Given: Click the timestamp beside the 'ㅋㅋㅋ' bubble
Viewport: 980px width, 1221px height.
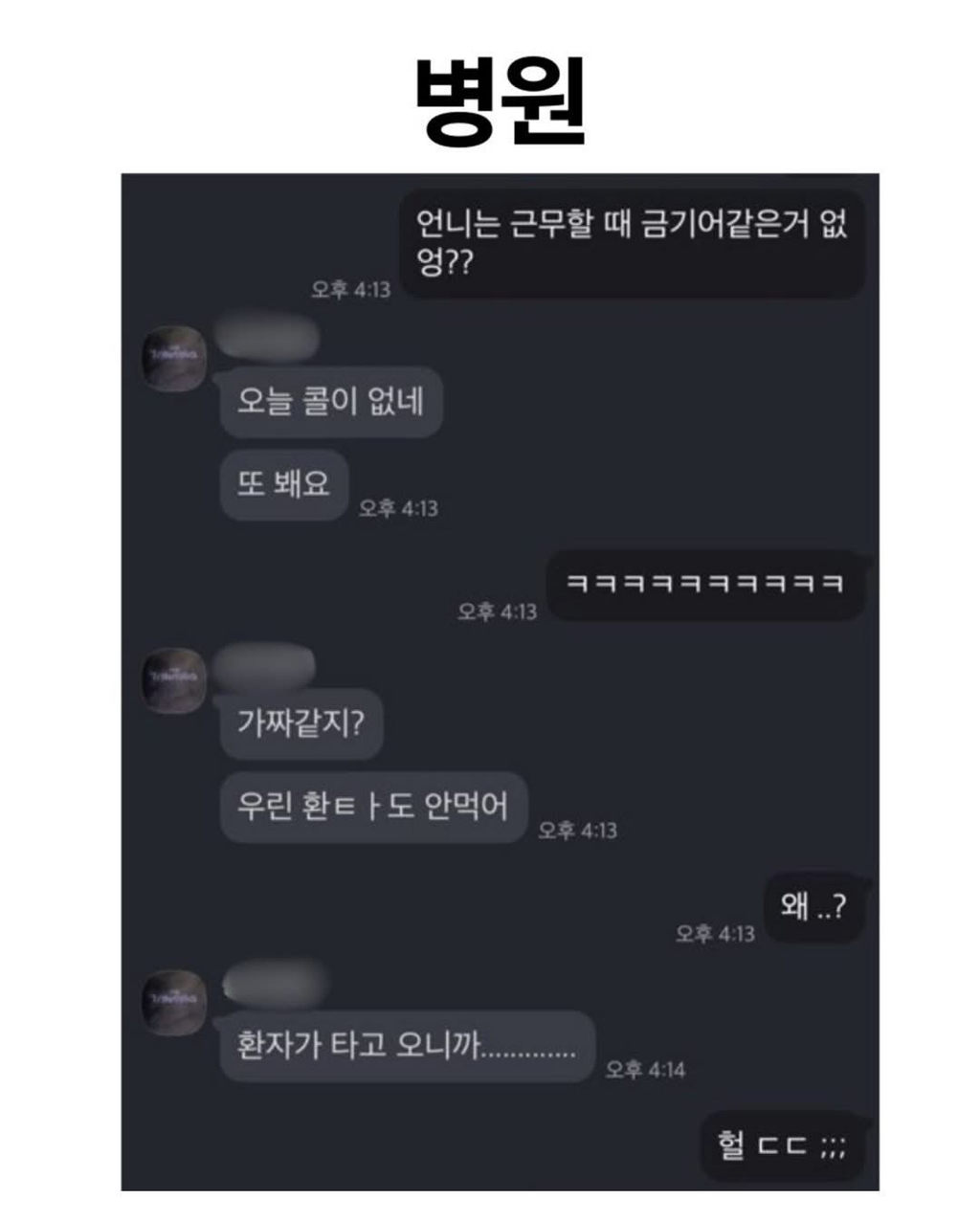Looking at the screenshot, I should point(497,610).
